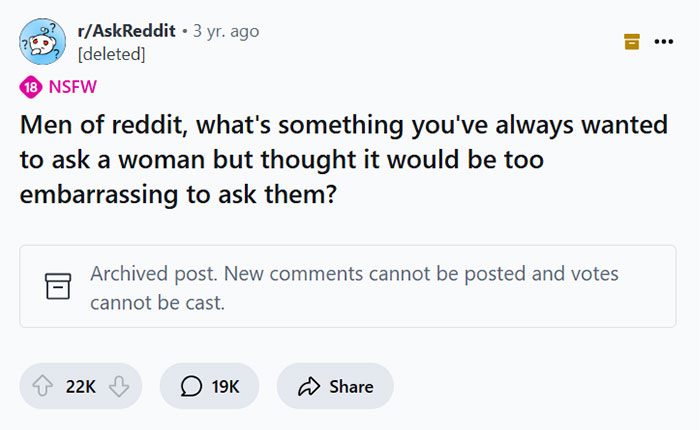
Task: Click the [deleted] author name
Action: [x=111, y=53]
